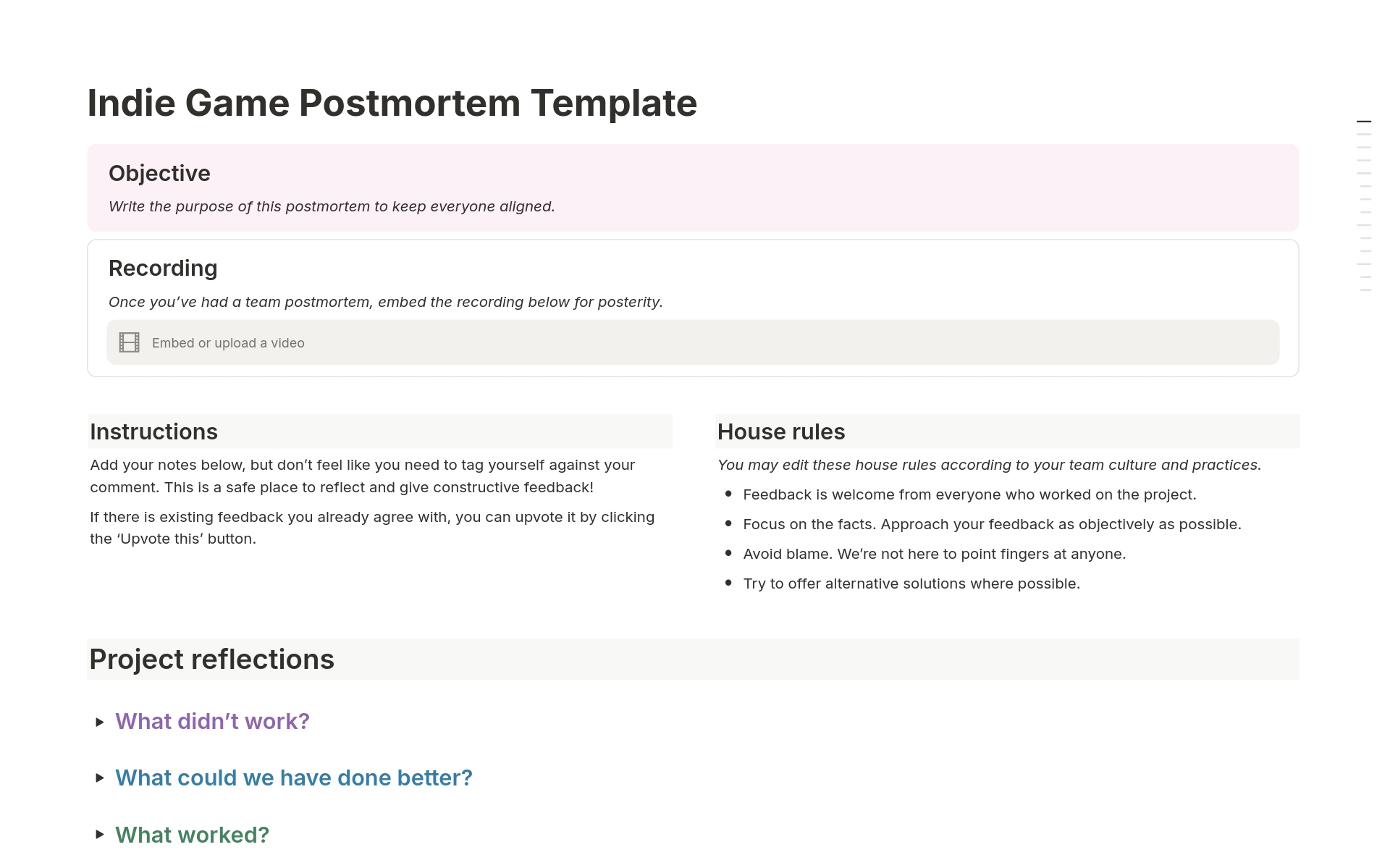Screen dimensions: 1390x868
Task: Click the 'Embed or upload a video' placeholder text
Action: [x=228, y=343]
